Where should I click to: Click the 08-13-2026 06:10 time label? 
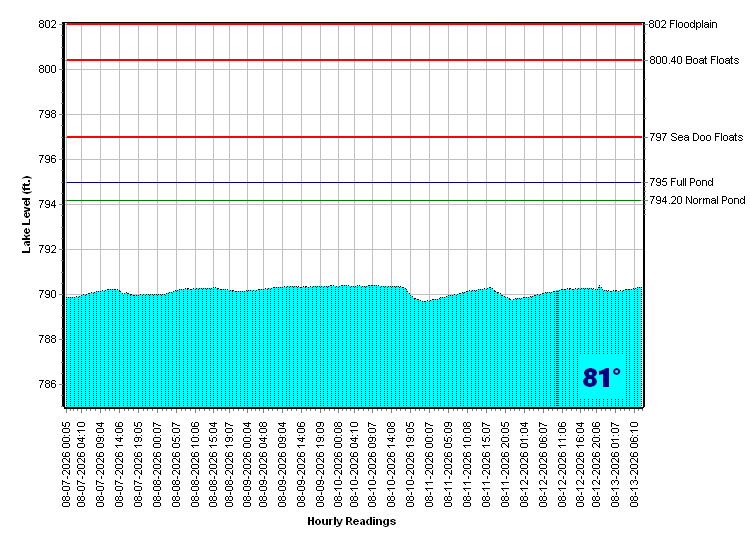[x=634, y=464]
